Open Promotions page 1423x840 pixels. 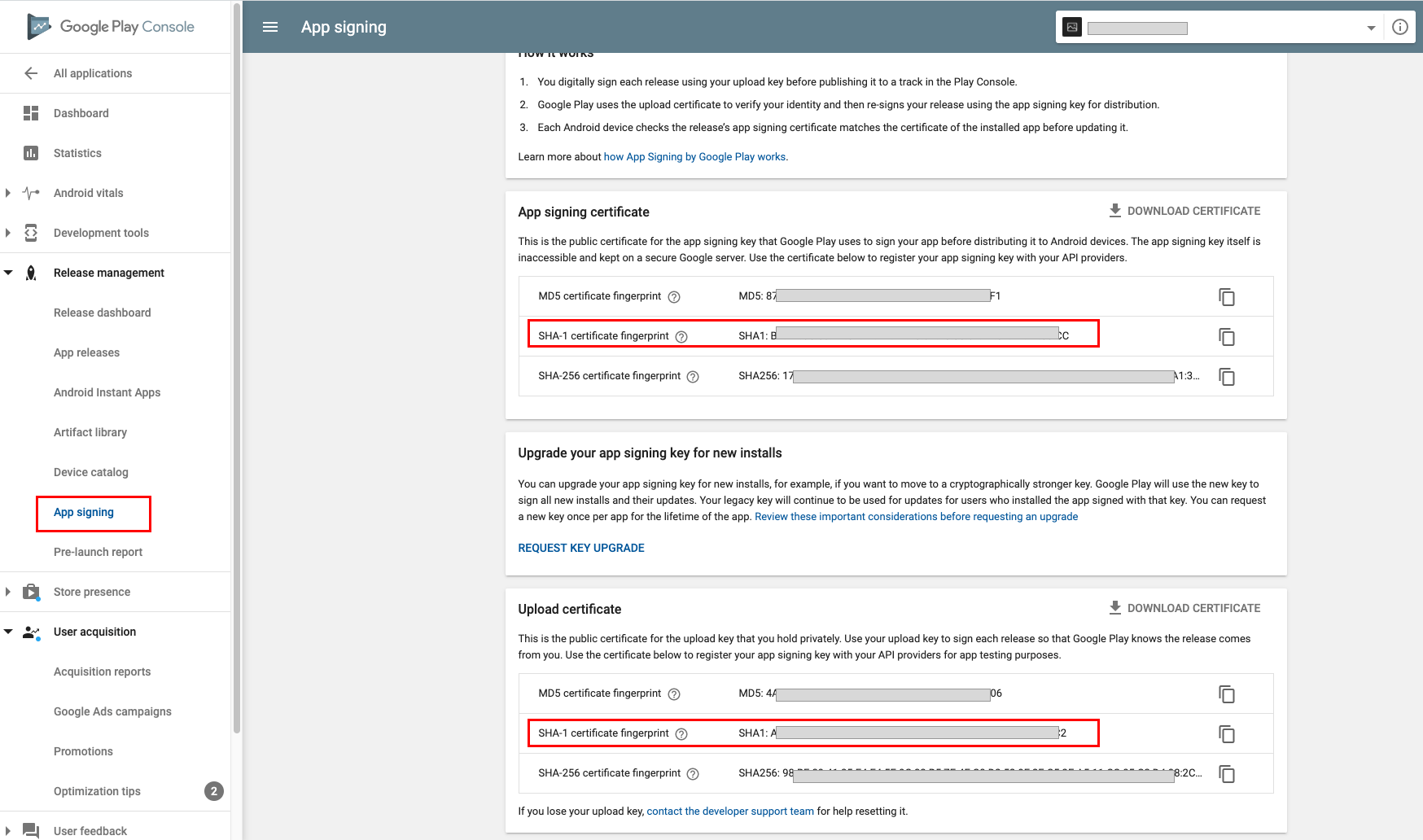click(x=83, y=751)
